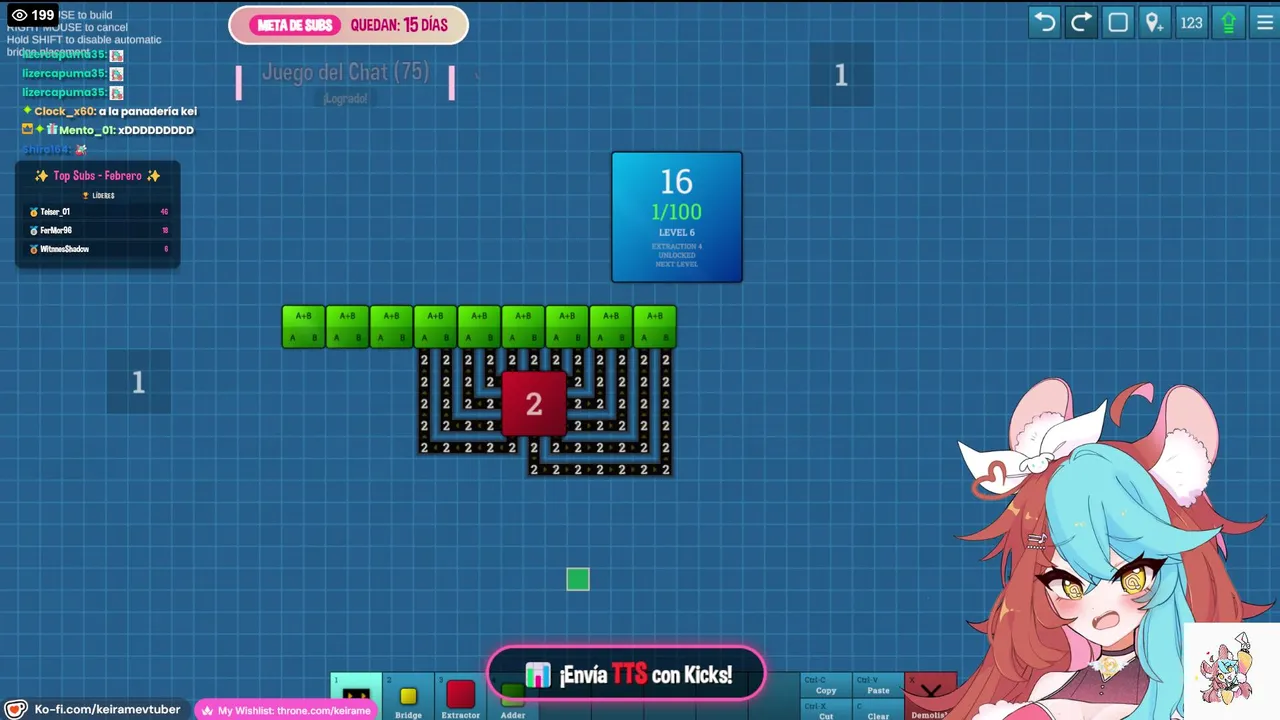
Task: Click the Envía TTS con Kicks banner
Action: click(626, 675)
